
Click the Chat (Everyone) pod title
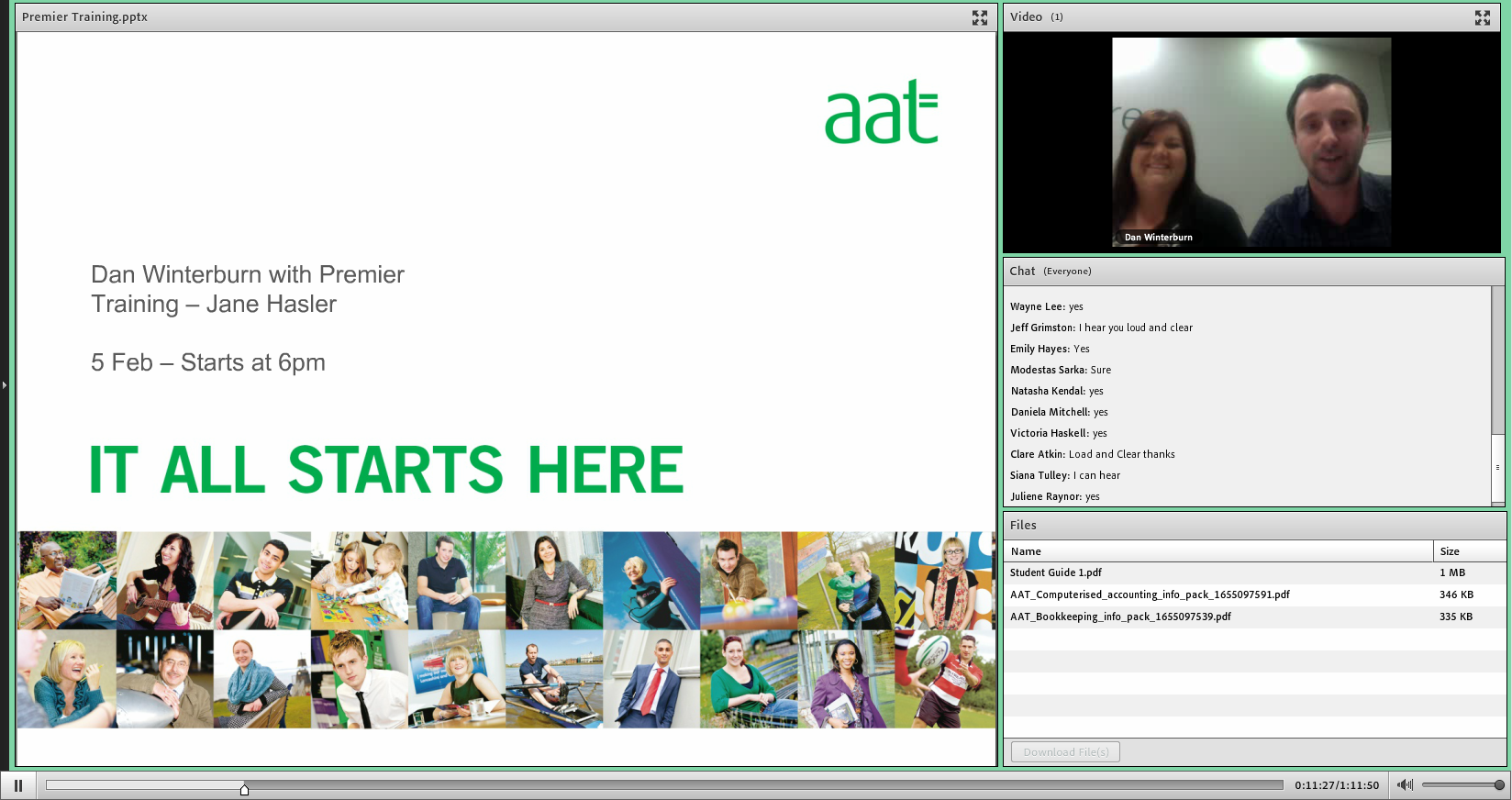pyautogui.click(x=1051, y=271)
